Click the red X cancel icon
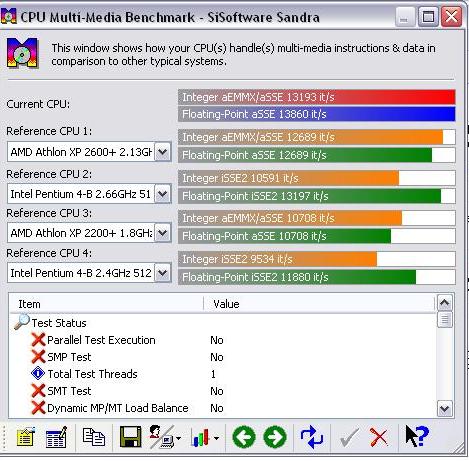The width and height of the screenshot is (469, 461). [379, 437]
